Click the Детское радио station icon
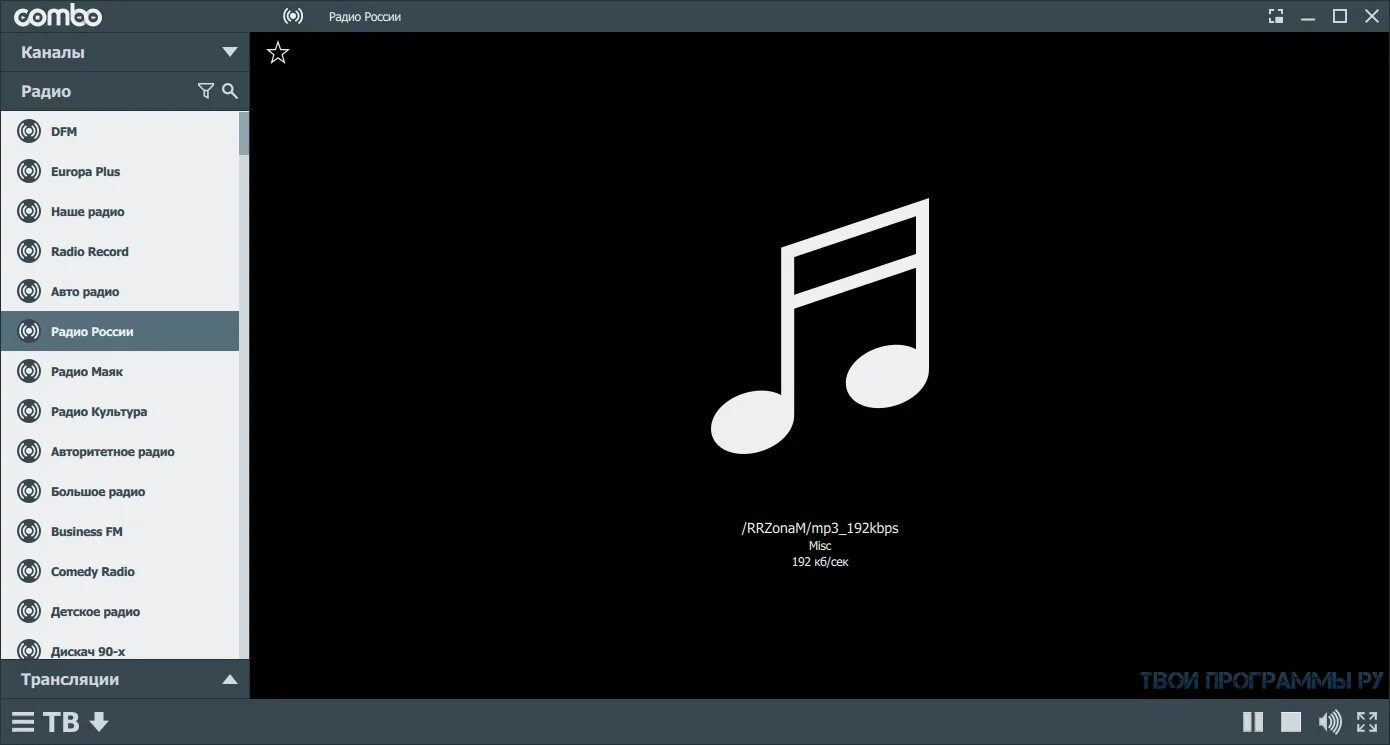This screenshot has width=1390, height=745. [x=29, y=611]
